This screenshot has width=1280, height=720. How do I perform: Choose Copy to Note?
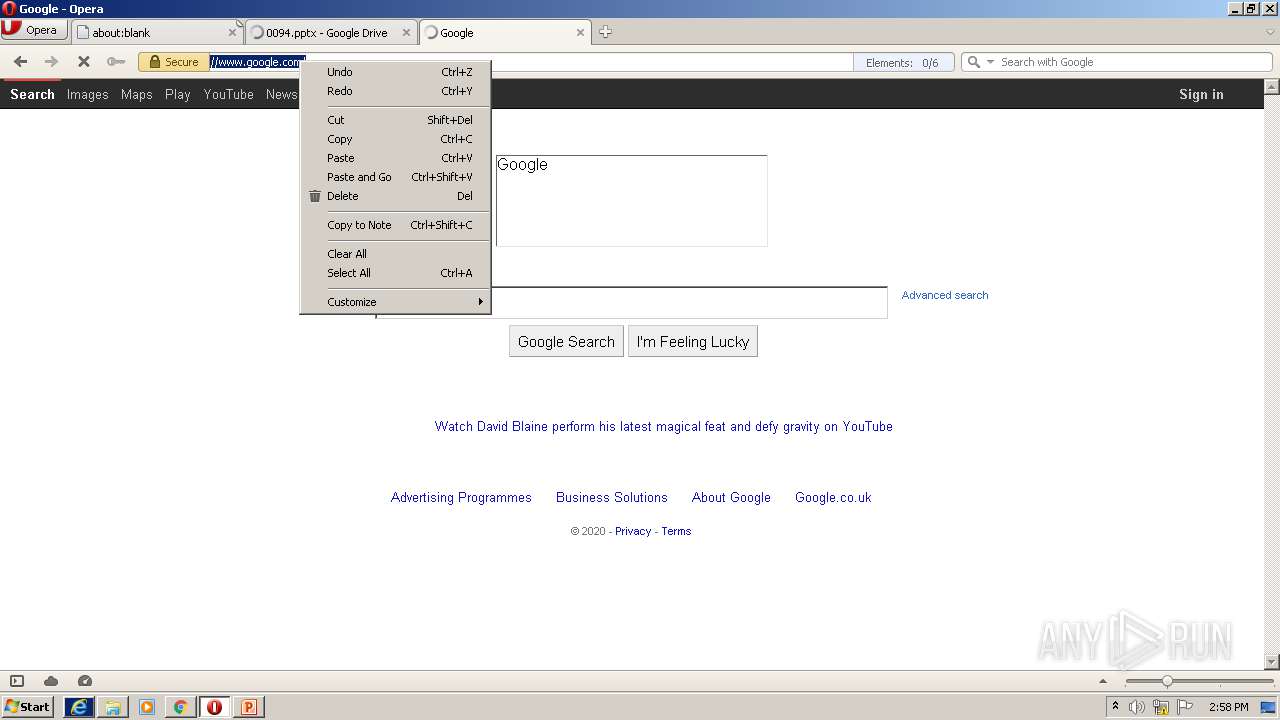click(x=395, y=225)
